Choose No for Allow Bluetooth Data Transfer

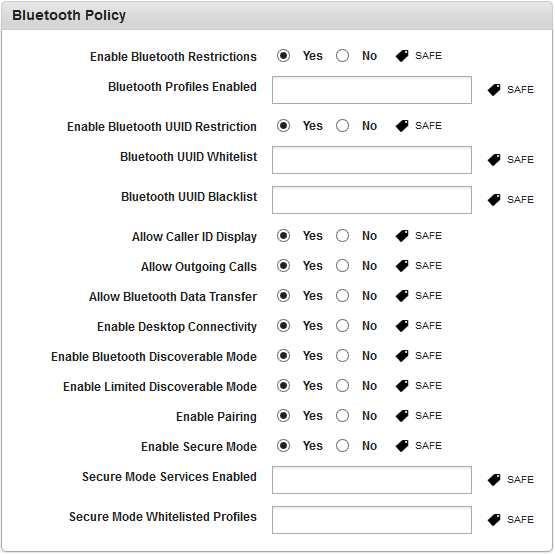342,296
